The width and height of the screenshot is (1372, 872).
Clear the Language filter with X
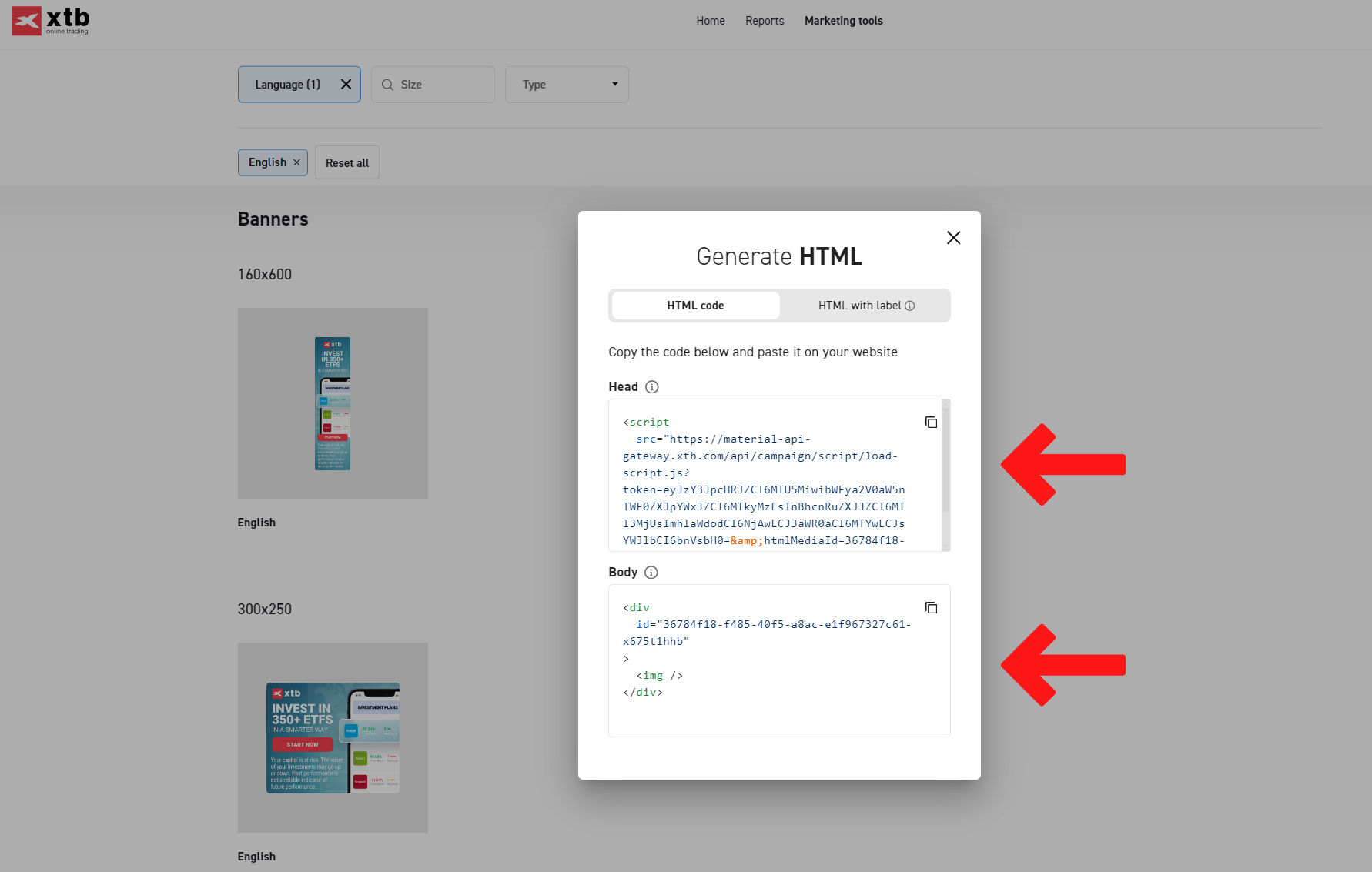point(346,85)
